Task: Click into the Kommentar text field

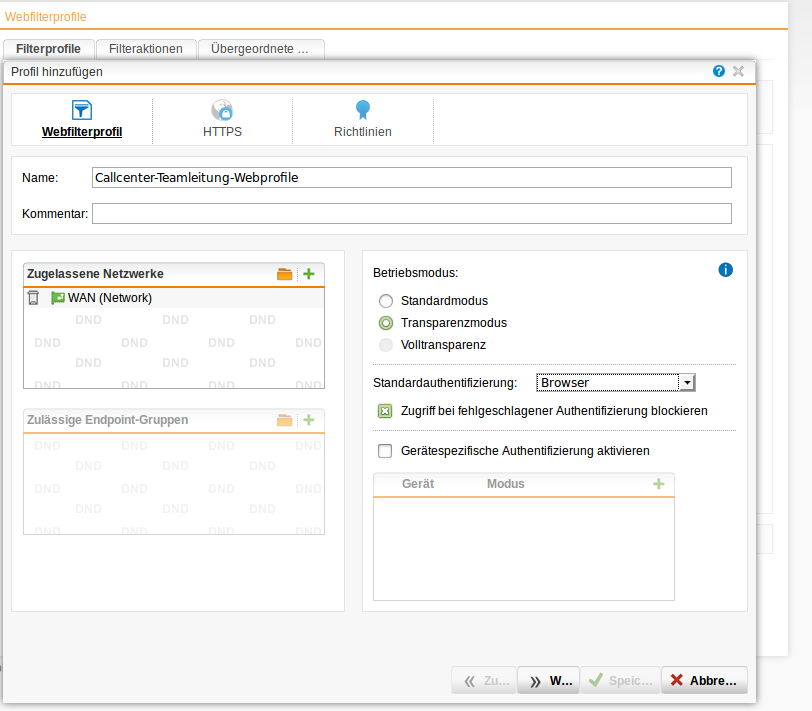Action: tap(411, 214)
